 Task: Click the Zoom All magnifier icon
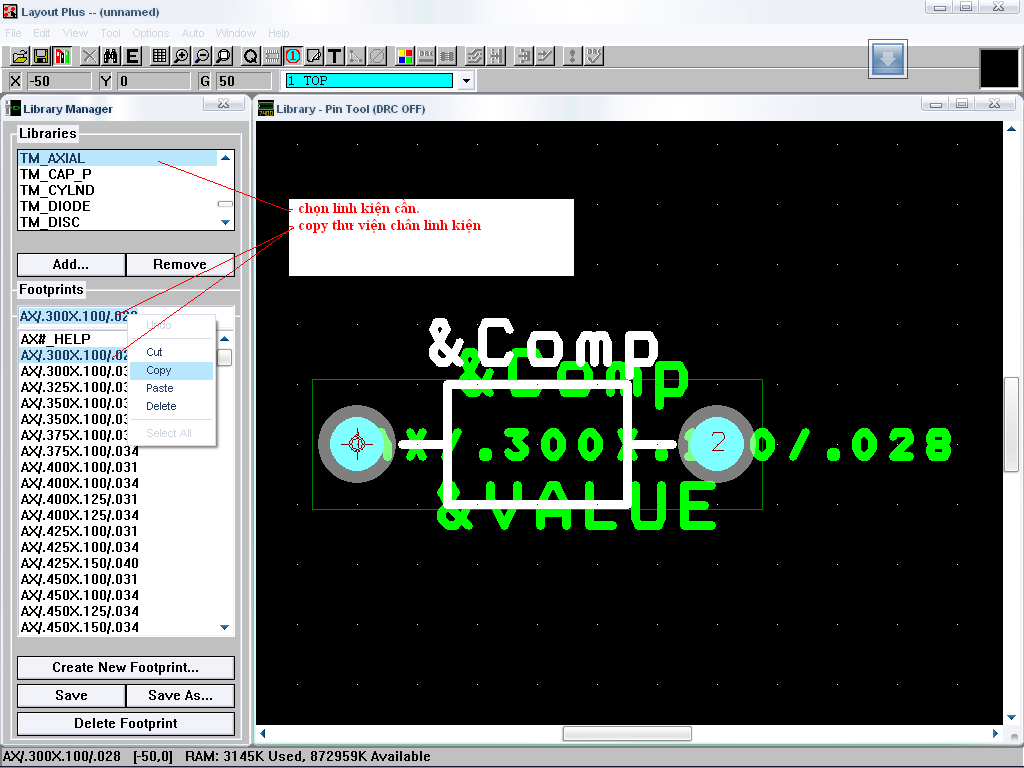[223, 57]
